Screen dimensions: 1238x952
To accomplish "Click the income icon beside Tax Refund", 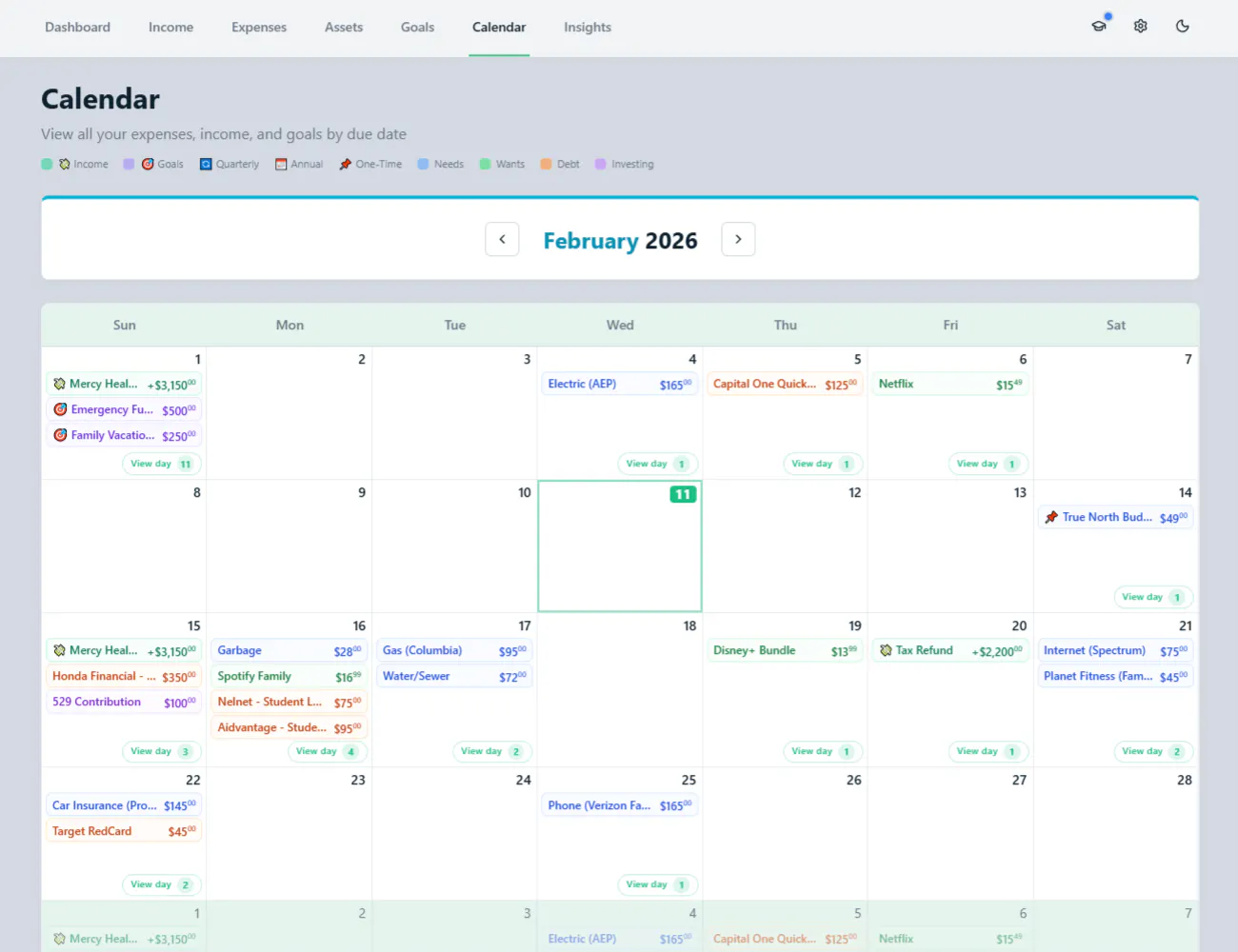I will (886, 650).
